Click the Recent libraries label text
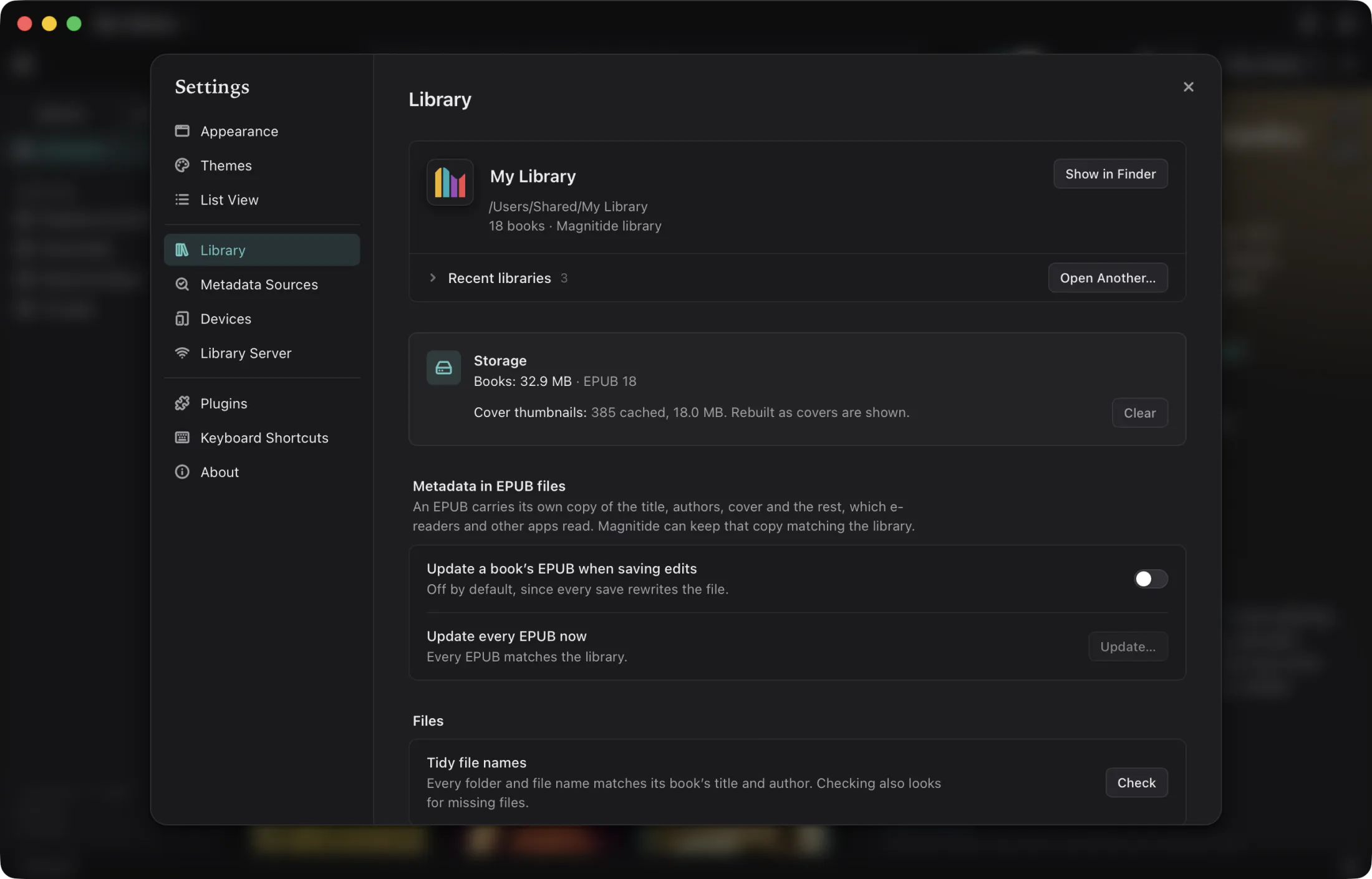The height and width of the screenshot is (879, 1372). click(x=499, y=278)
